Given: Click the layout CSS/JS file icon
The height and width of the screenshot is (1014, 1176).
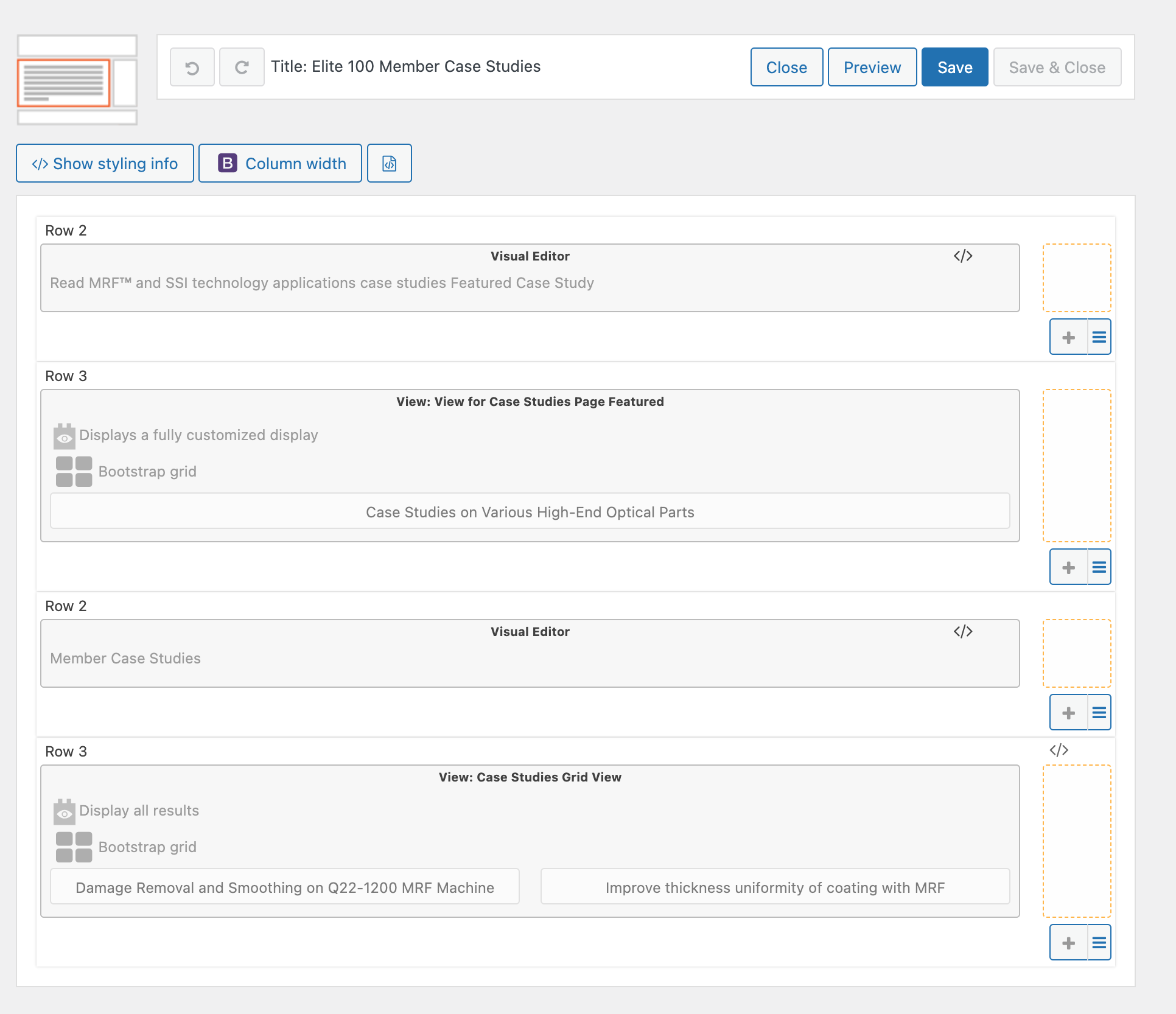Looking at the screenshot, I should 390,164.
